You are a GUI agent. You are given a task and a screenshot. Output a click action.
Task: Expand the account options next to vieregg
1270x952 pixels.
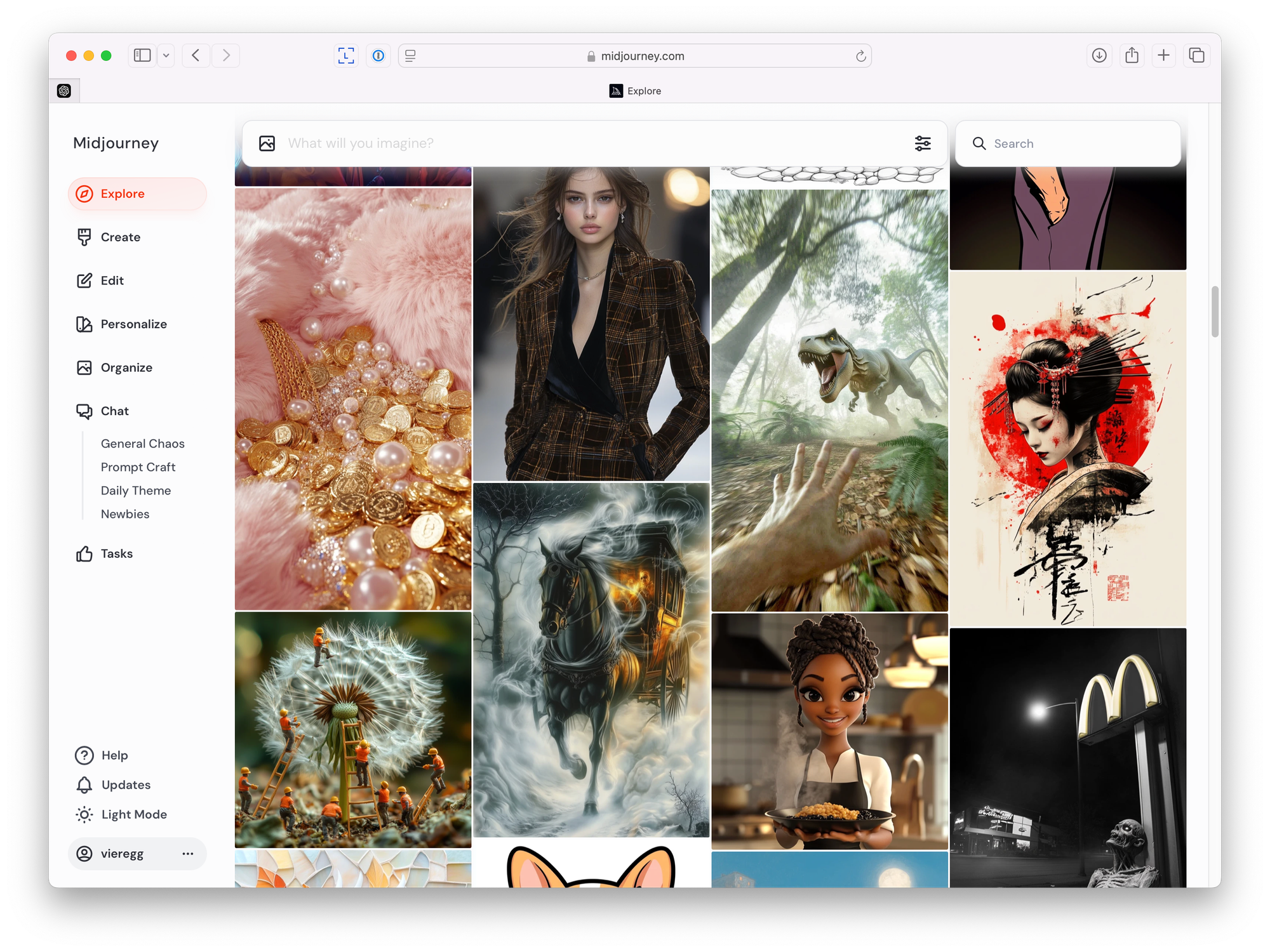pos(187,854)
